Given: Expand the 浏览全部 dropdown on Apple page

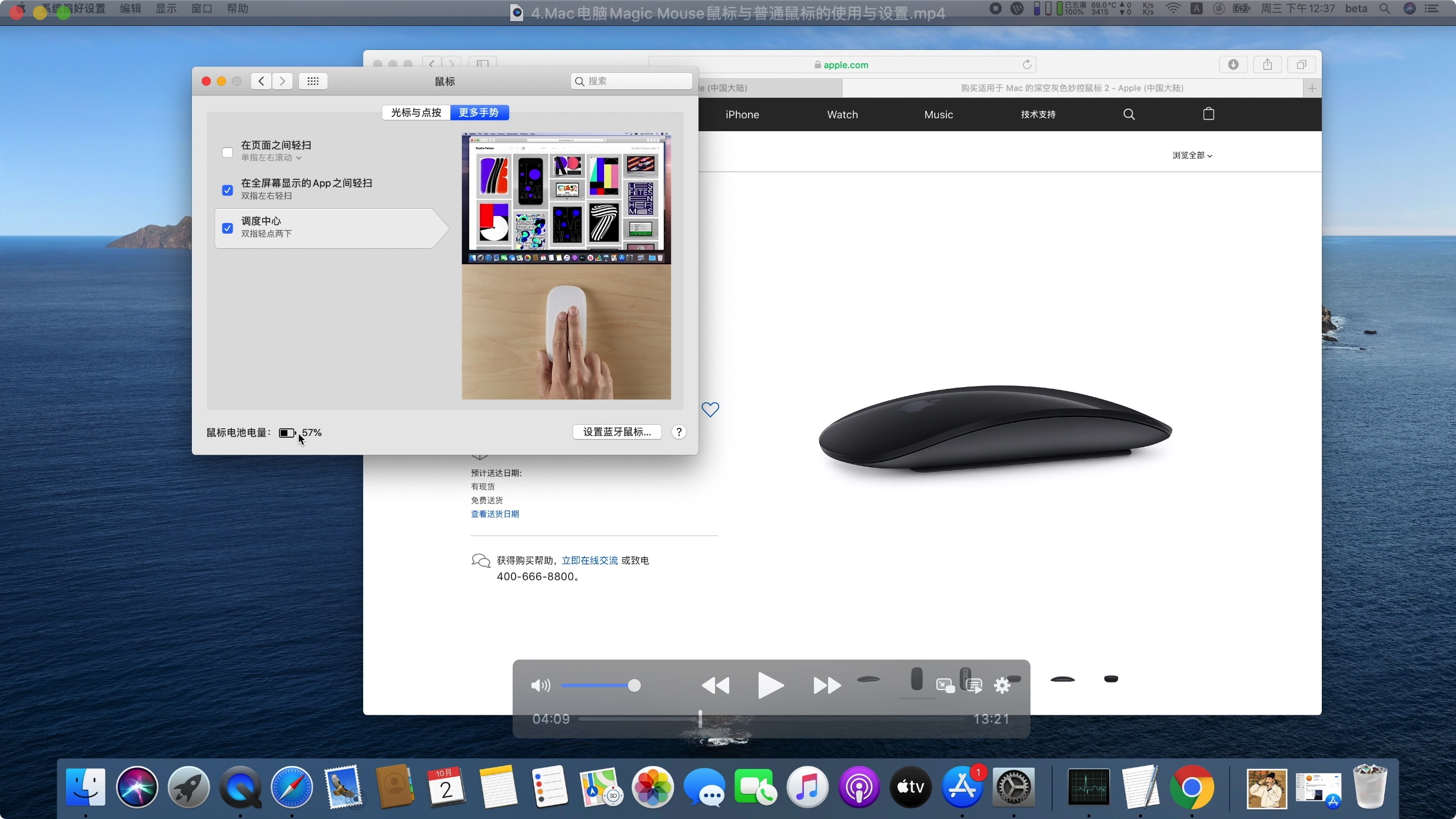Looking at the screenshot, I should tap(1192, 155).
